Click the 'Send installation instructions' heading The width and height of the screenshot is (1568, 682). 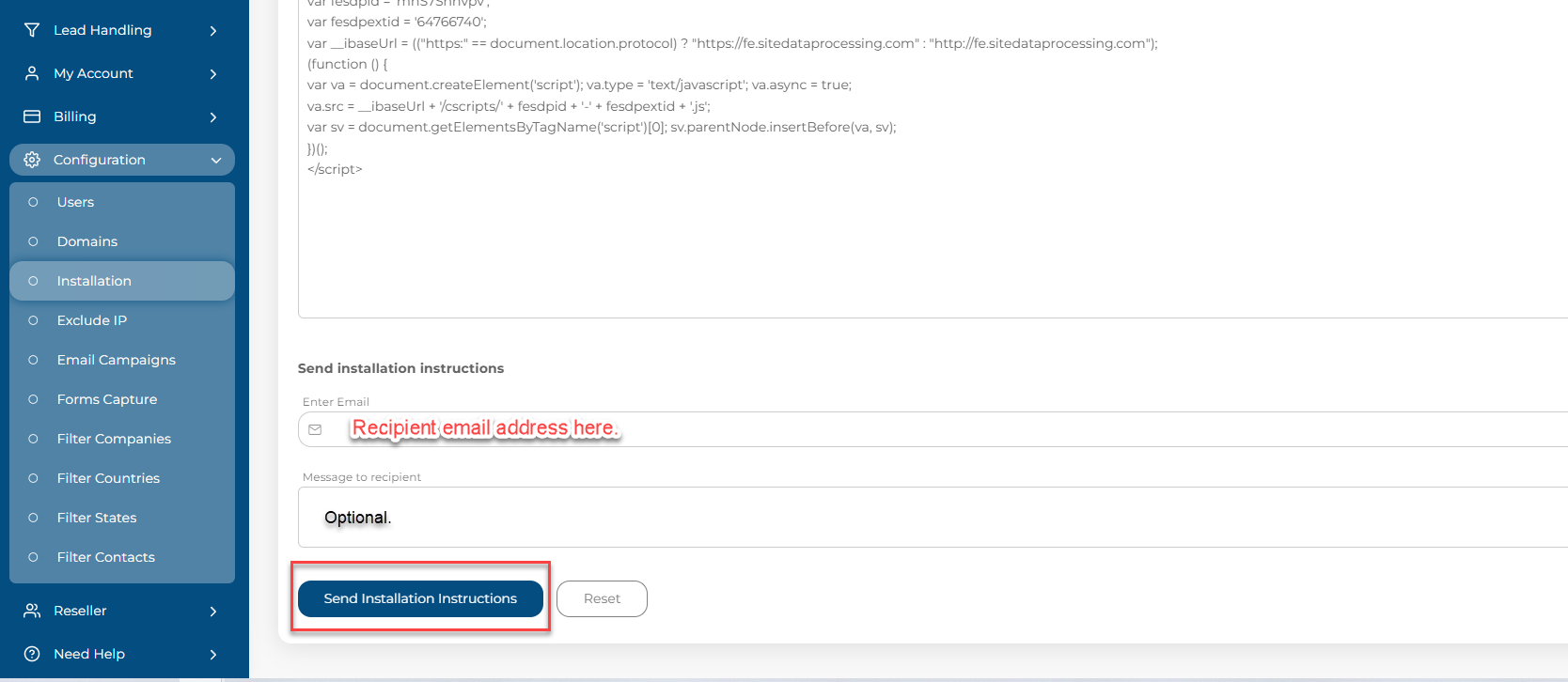(400, 368)
